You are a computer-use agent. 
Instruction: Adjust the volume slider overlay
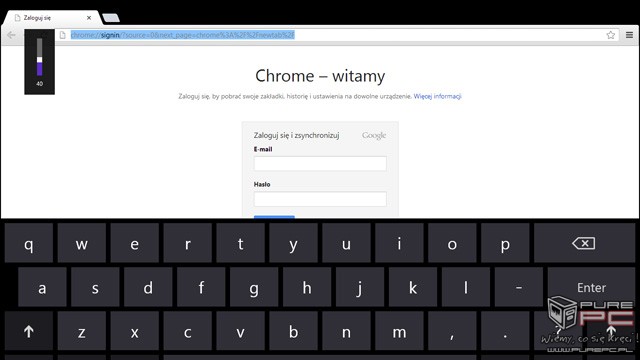(40, 57)
